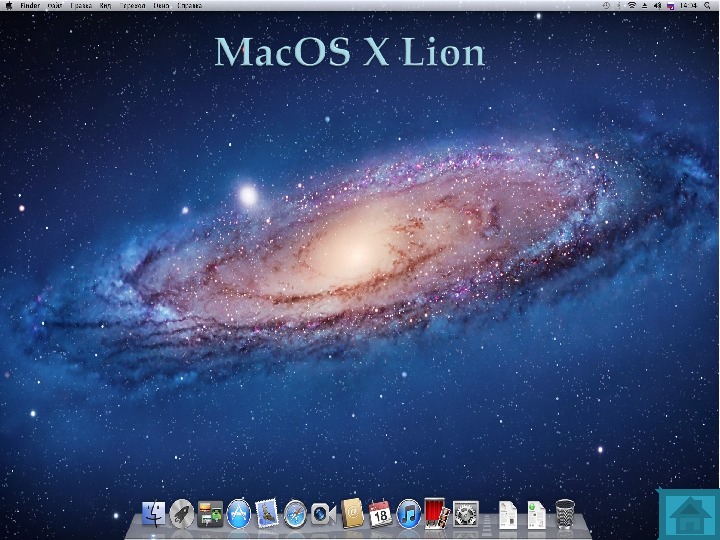The height and width of the screenshot is (540, 720).
Task: Open Mission Control in the Dock
Action: coord(210,514)
